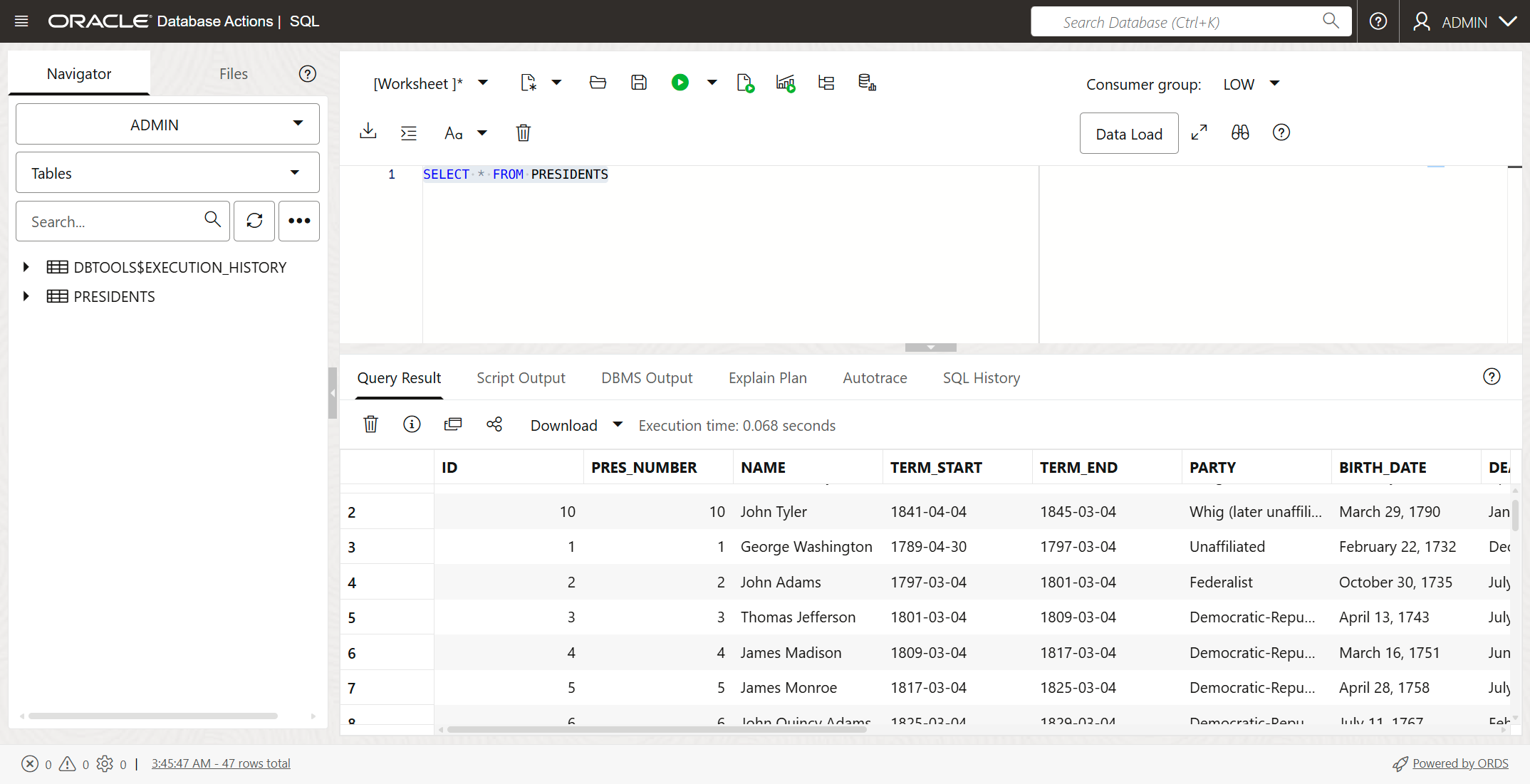The height and width of the screenshot is (784, 1530).
Task: Open the ADMIN schema dropdown
Action: click(x=167, y=125)
